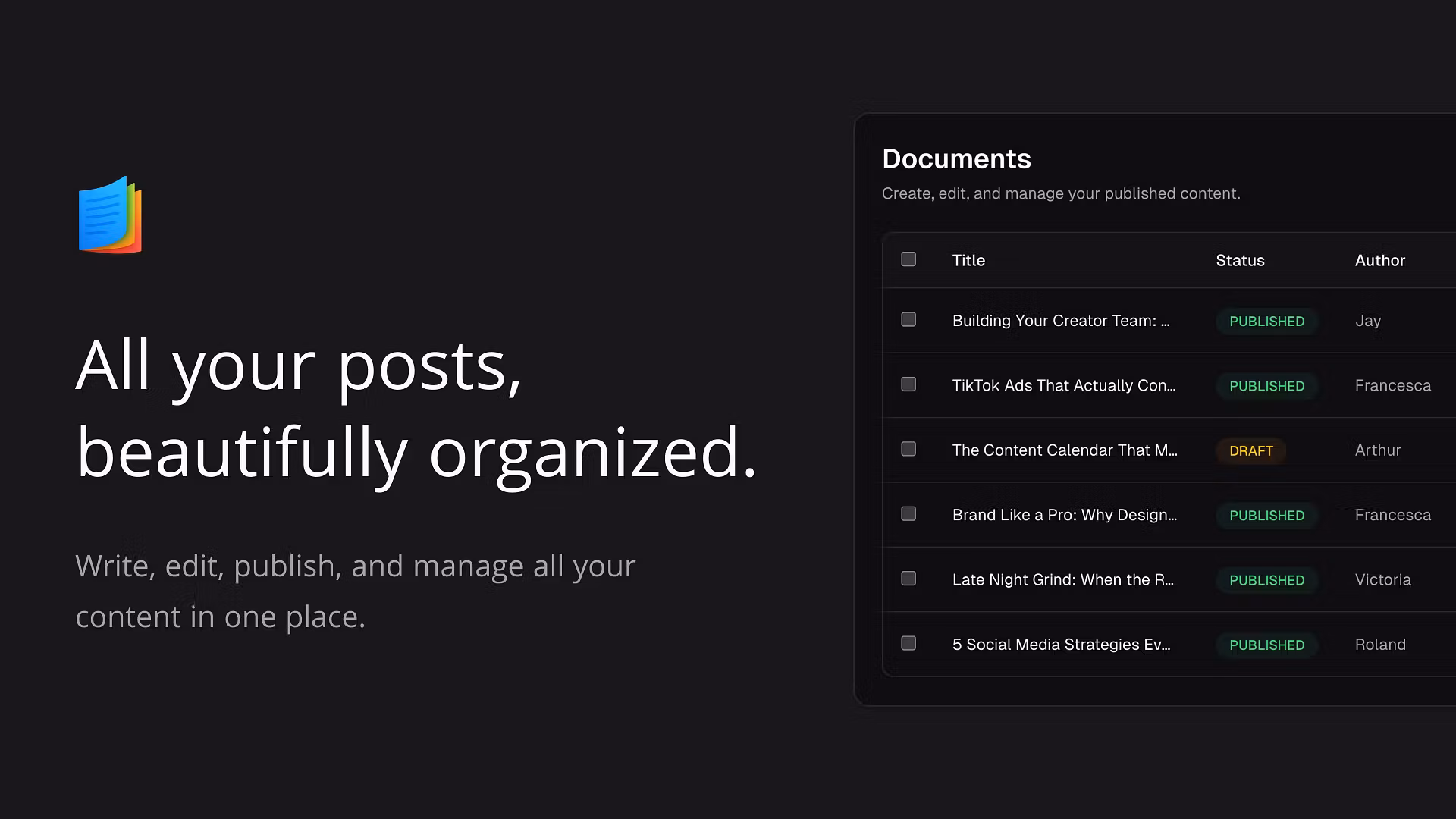Open the 5 Social Media Strategies document
Screen dimensions: 1456x819
[1061, 645]
